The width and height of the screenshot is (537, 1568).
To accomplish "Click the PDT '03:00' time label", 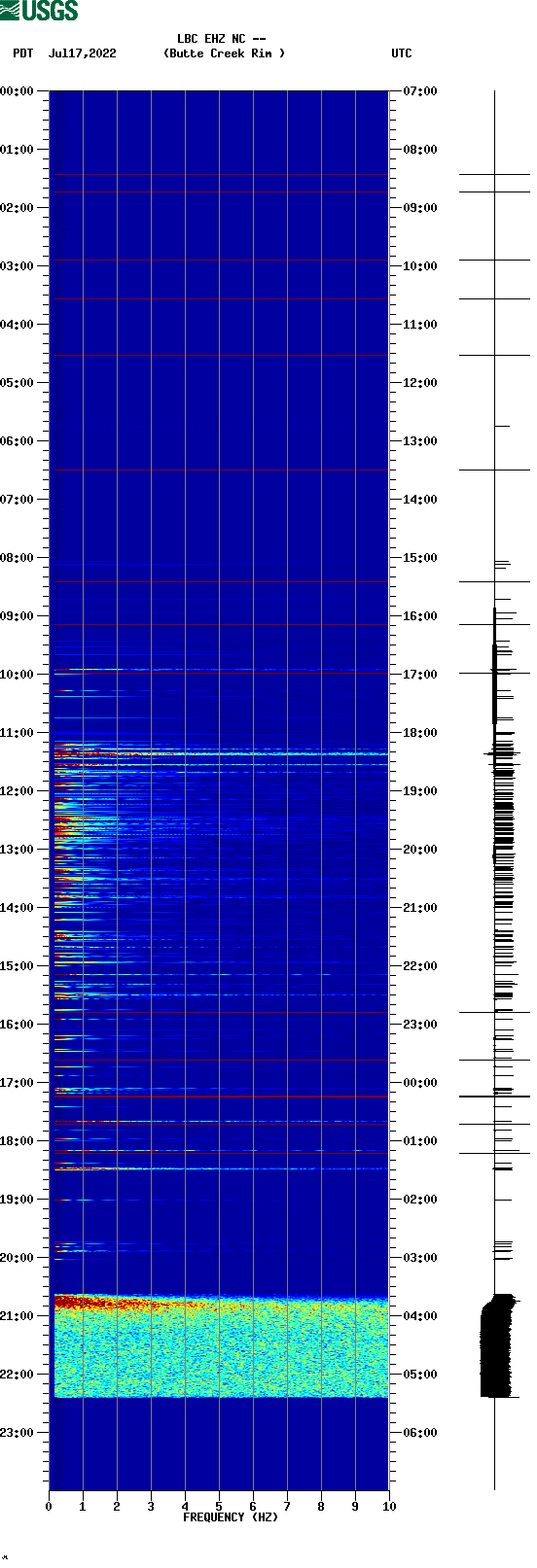I will point(17,266).
